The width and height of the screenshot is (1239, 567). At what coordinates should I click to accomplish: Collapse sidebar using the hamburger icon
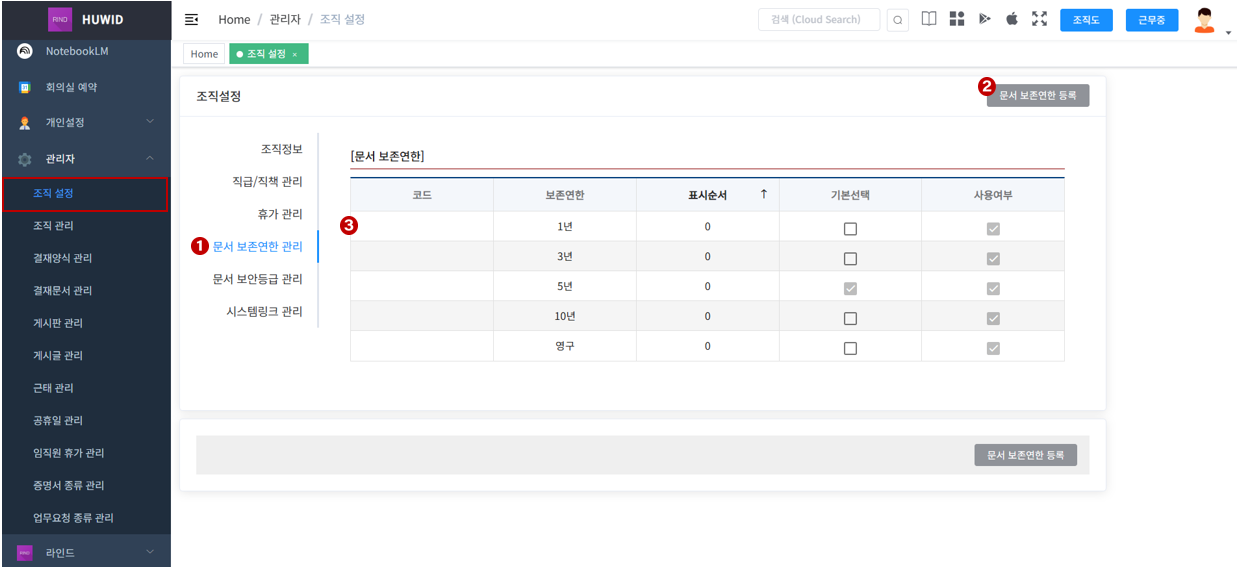[192, 20]
